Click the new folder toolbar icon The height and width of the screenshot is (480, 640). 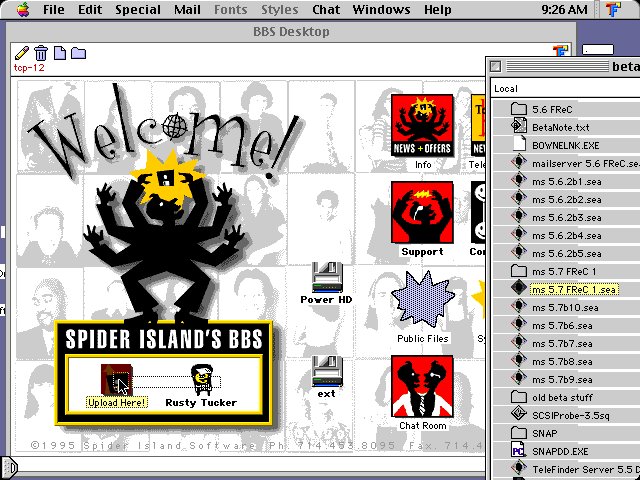point(78,53)
